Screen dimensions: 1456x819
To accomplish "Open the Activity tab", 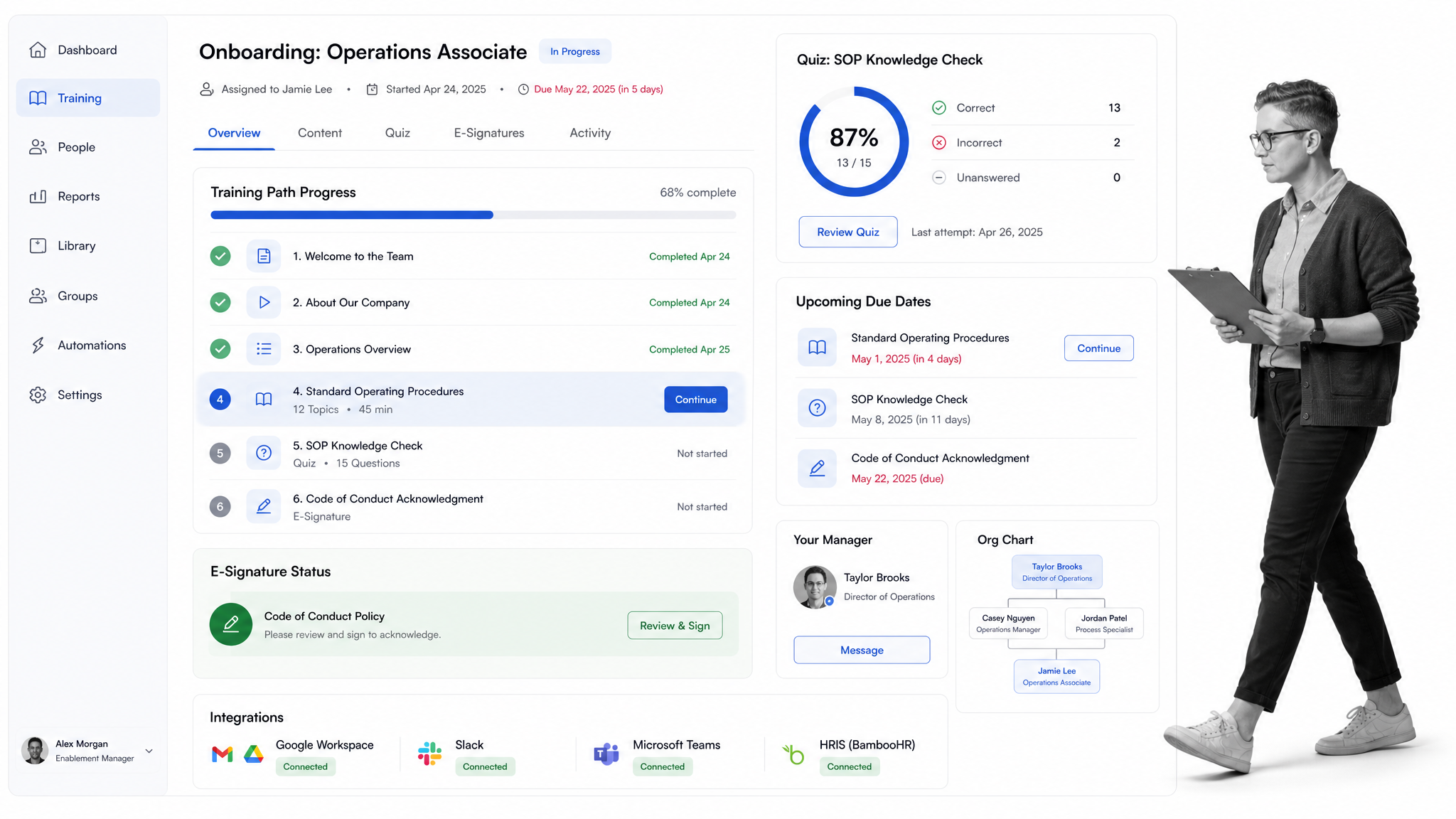I will click(590, 133).
